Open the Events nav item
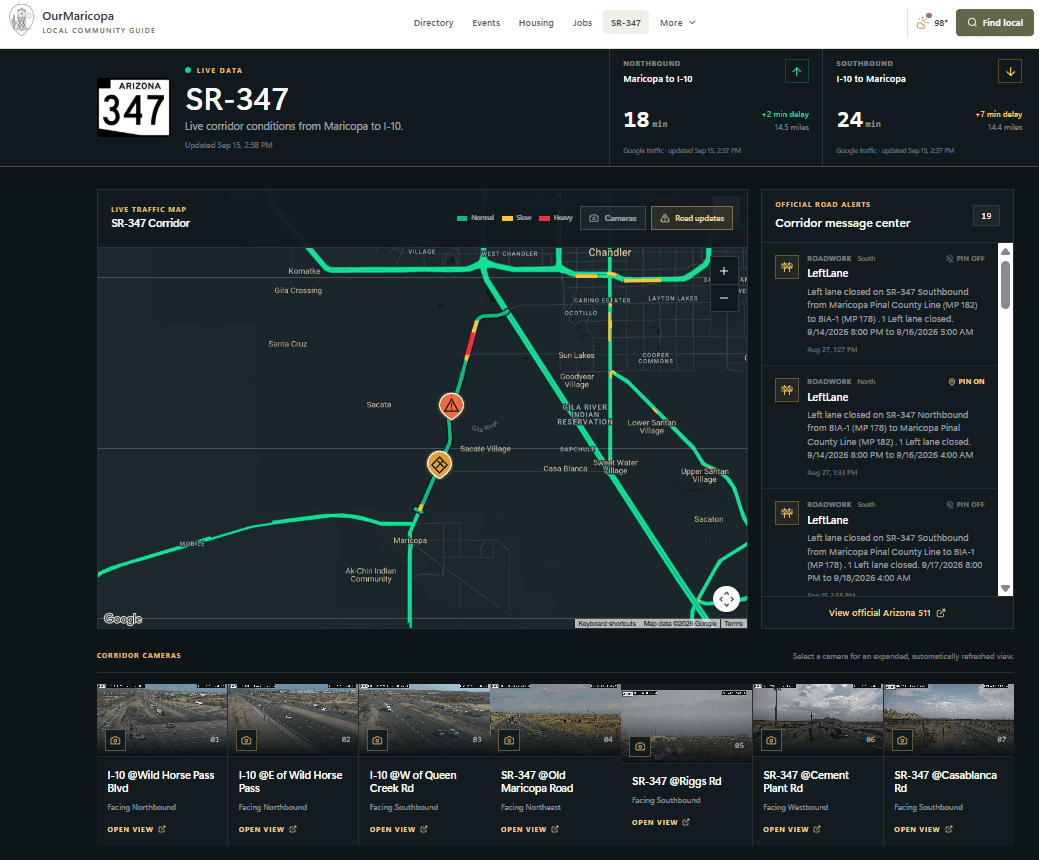 pyautogui.click(x=486, y=23)
